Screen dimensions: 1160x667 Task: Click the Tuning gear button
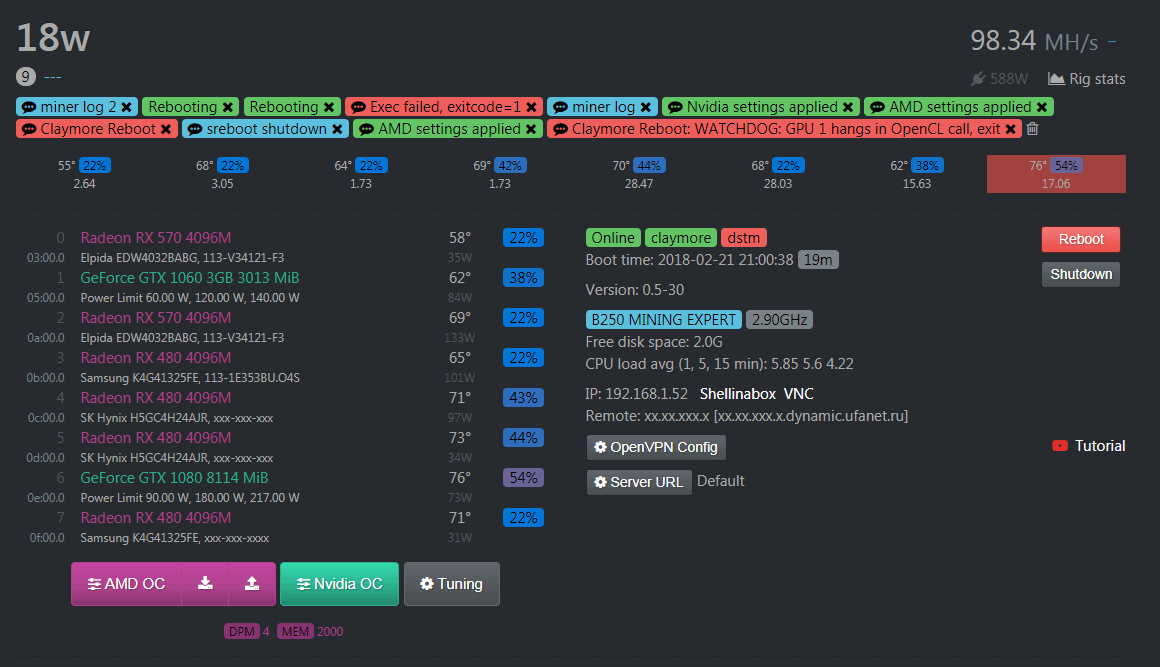pyautogui.click(x=451, y=584)
